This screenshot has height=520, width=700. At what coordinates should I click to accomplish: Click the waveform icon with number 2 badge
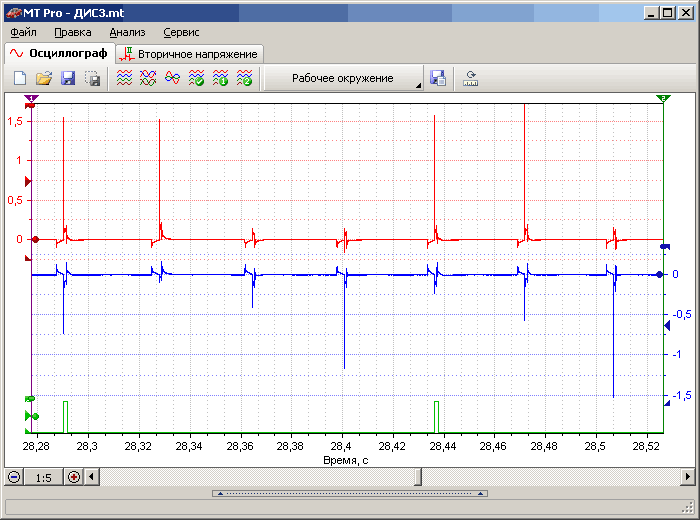tap(244, 78)
